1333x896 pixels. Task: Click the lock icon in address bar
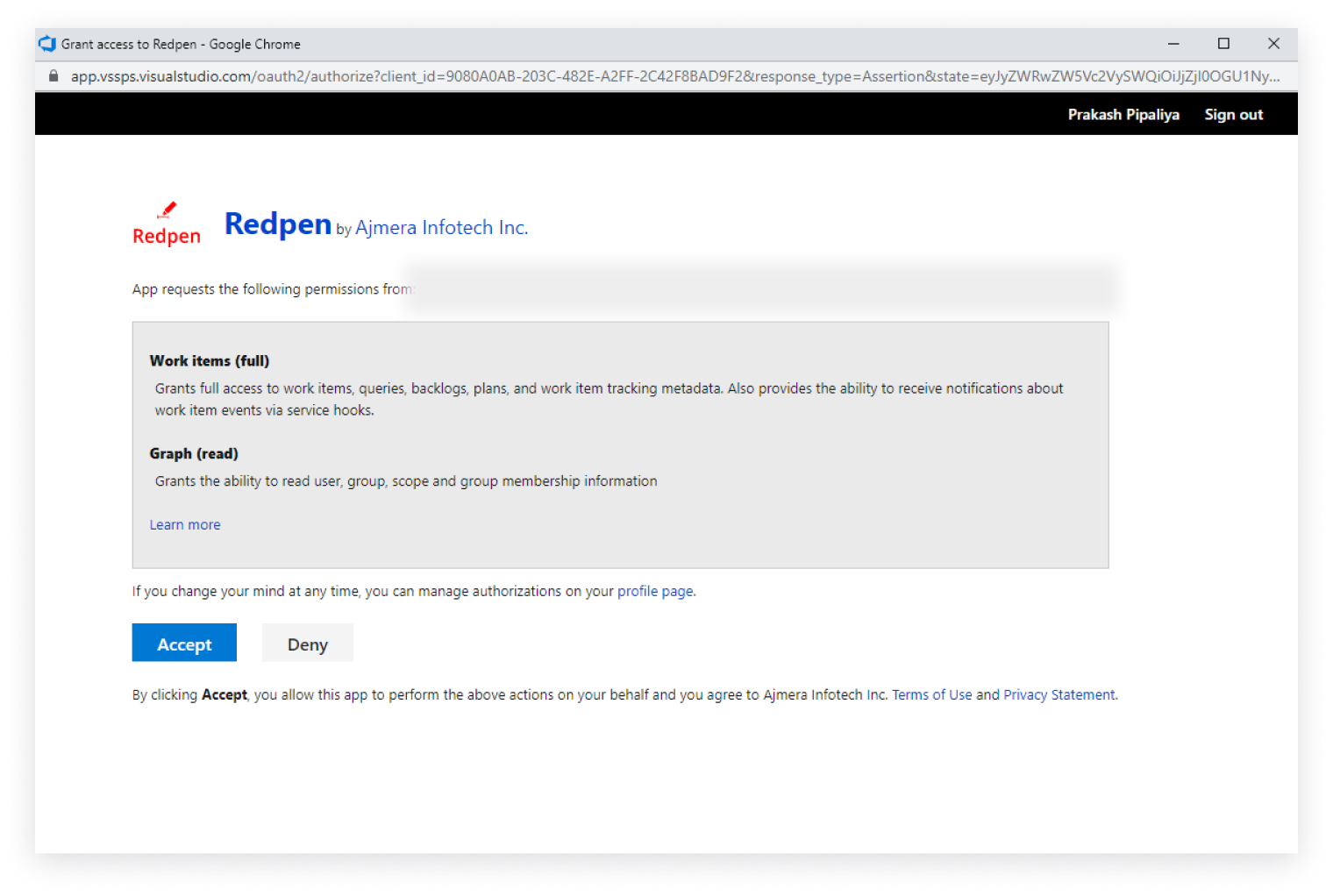(x=53, y=76)
